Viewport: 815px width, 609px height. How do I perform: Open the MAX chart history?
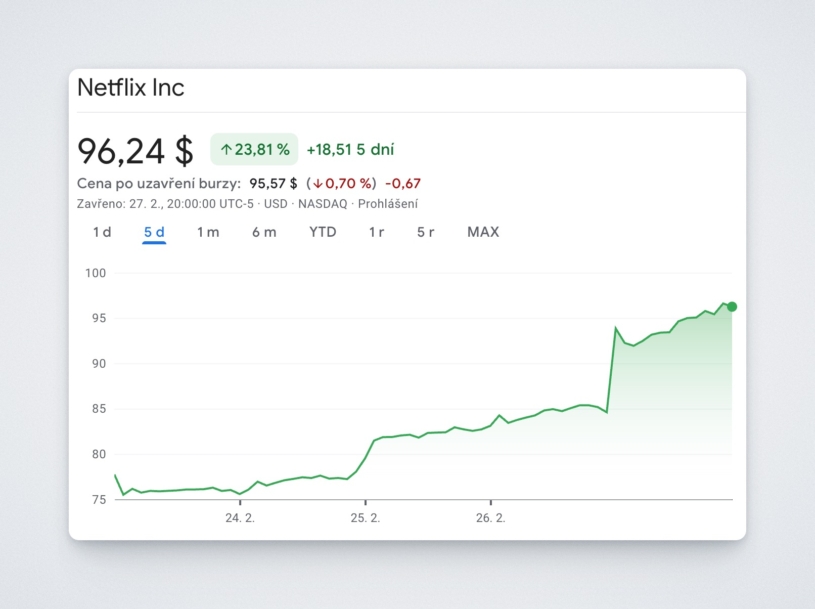(482, 232)
